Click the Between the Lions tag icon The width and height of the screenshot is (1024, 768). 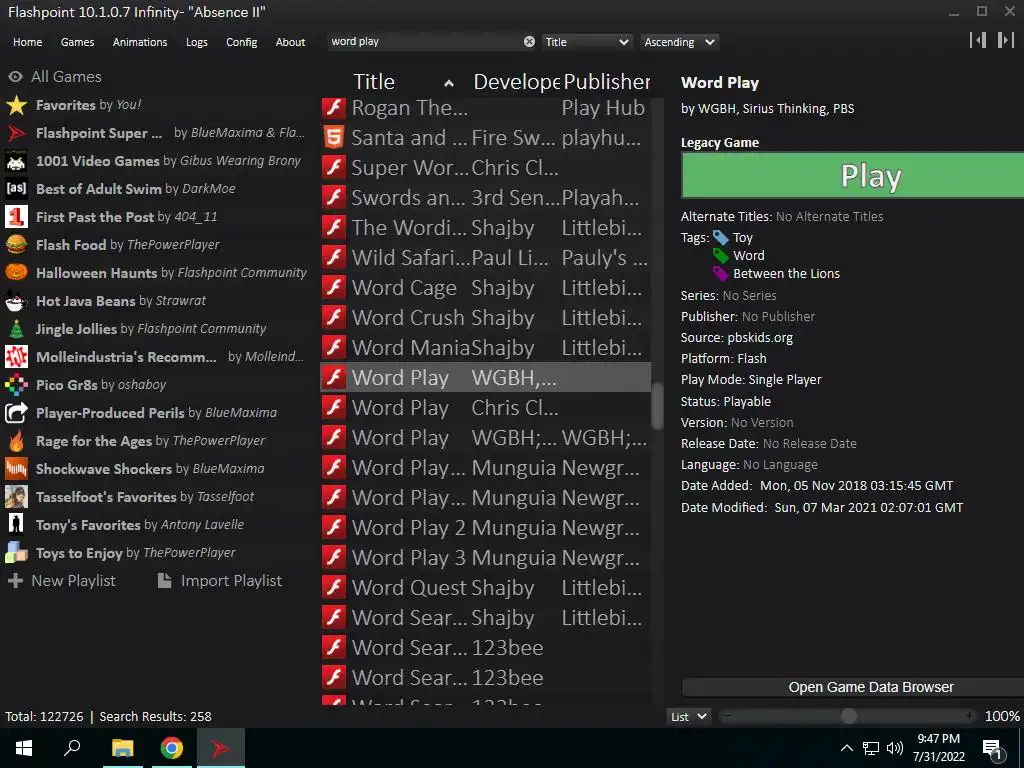click(720, 274)
